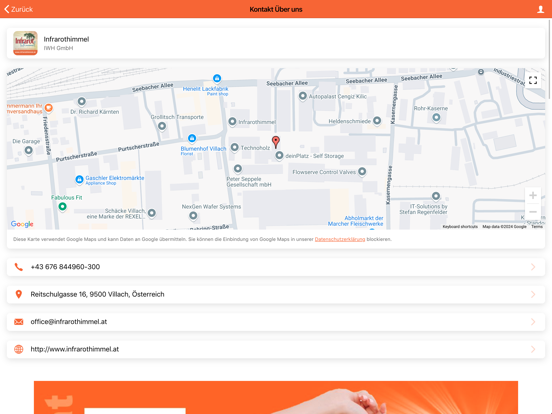Screen dimensions: 552x414
Task: Expand chevron on the email row
Action: (x=533, y=322)
